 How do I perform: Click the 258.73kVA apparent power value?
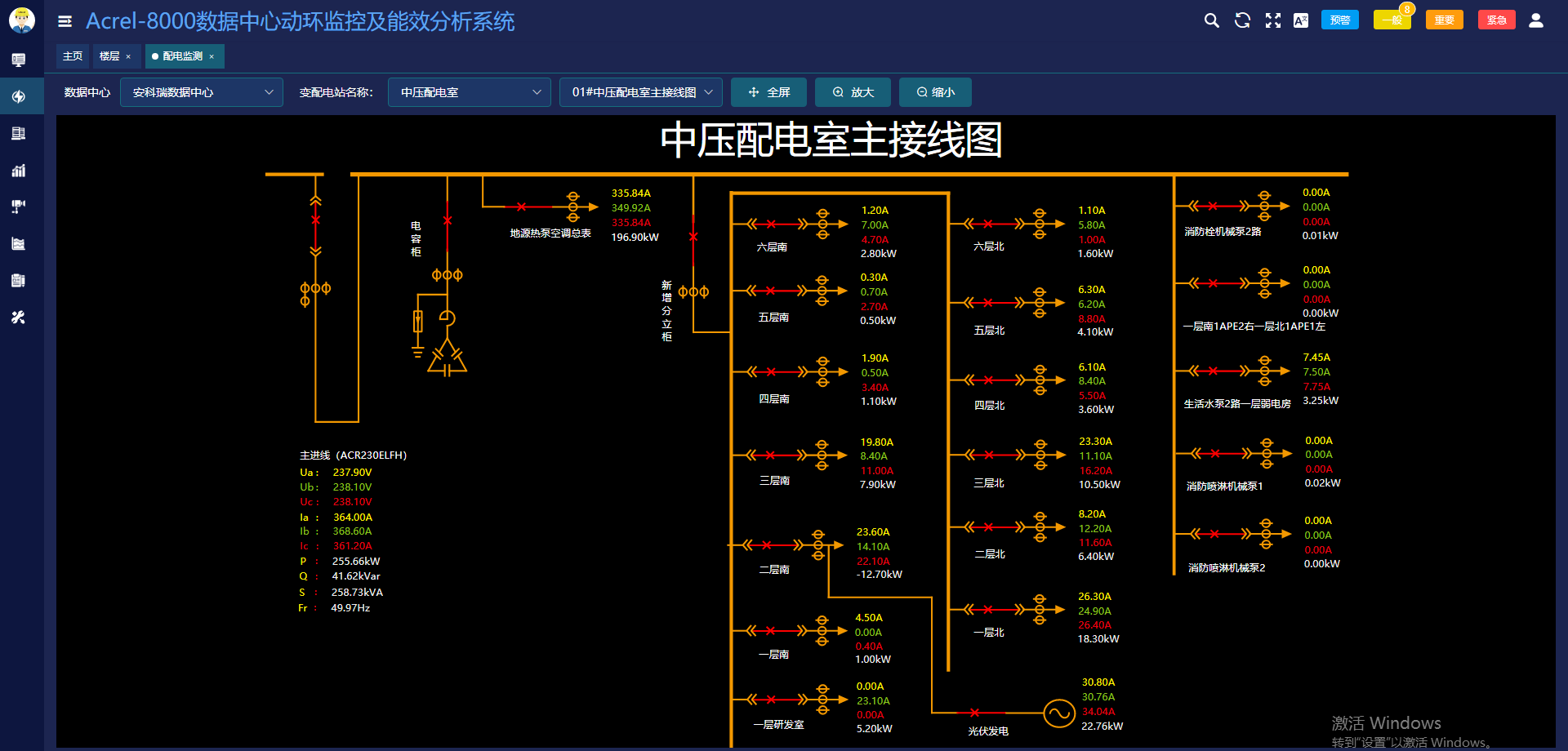coord(357,593)
